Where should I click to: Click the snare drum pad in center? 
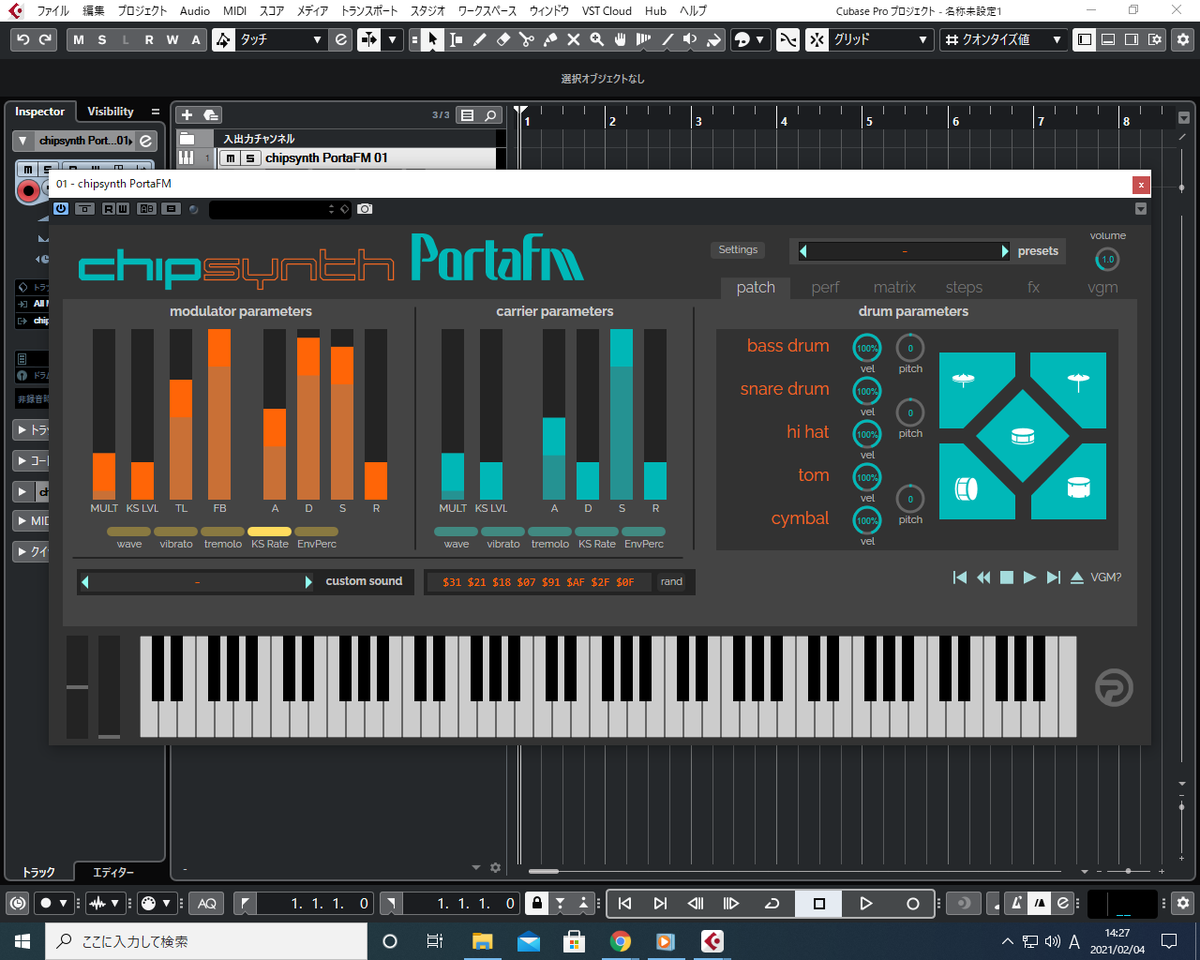[1022, 436]
